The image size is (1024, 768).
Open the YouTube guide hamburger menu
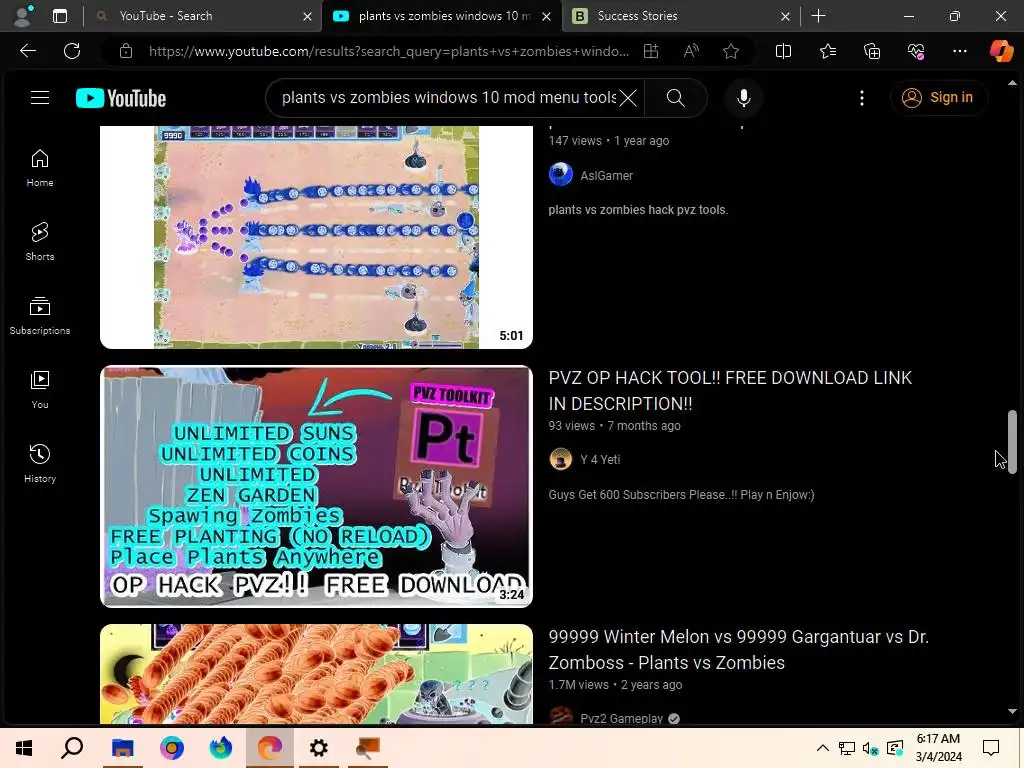(x=40, y=98)
